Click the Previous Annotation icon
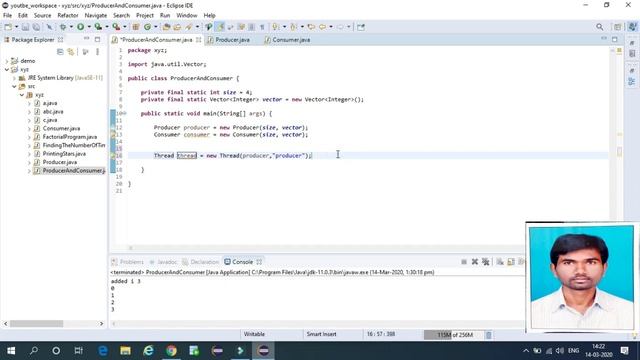The height and width of the screenshot is (360, 640). [293, 27]
